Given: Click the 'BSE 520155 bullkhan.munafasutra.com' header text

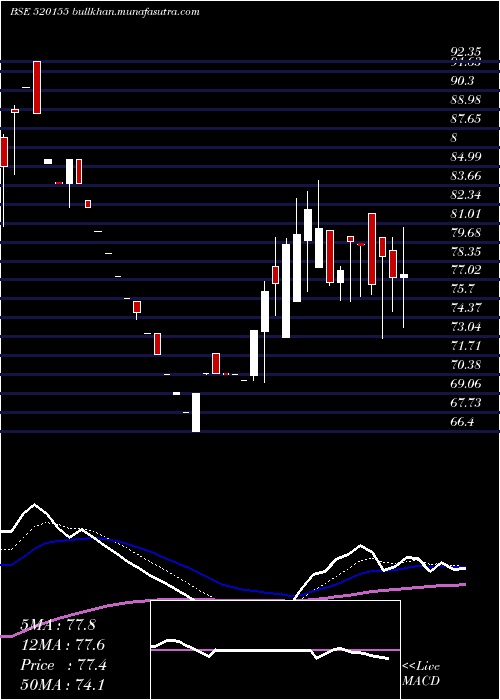Looking at the screenshot, I should (x=105, y=12).
